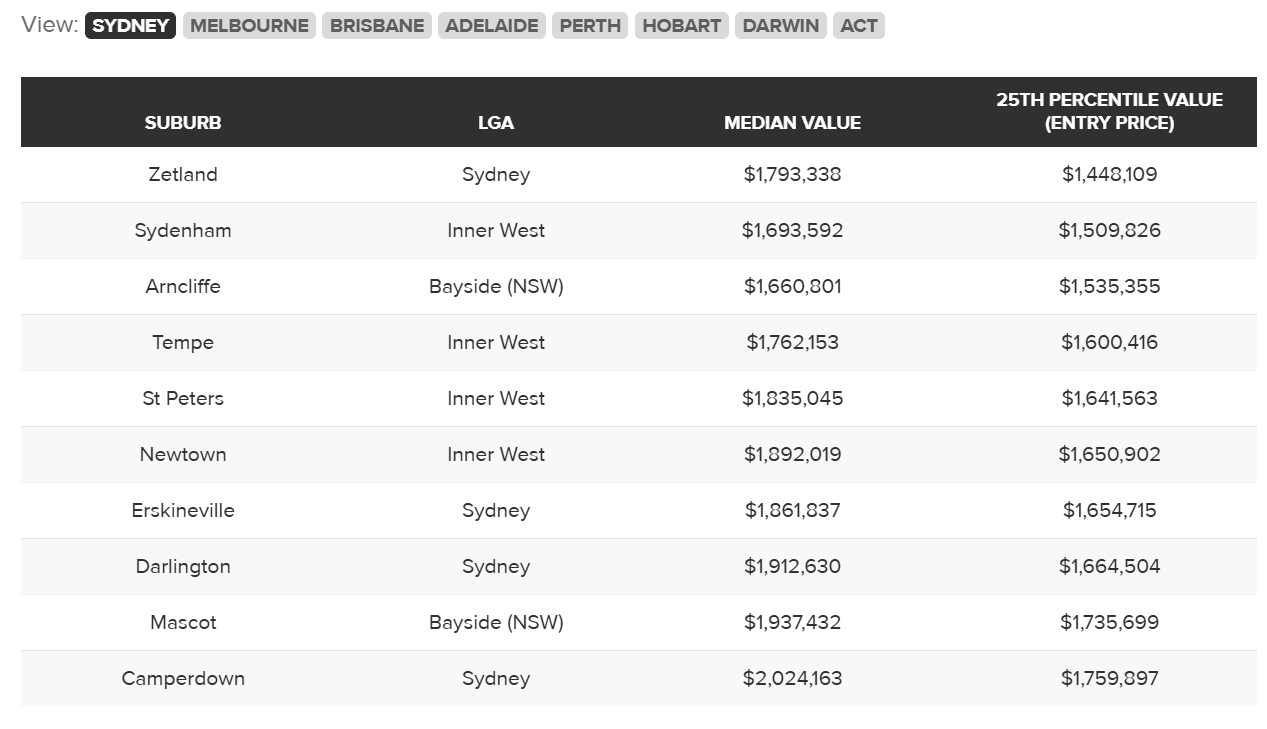Click median value $1,762,153
Screen dimensions: 1267x729
(x=792, y=342)
